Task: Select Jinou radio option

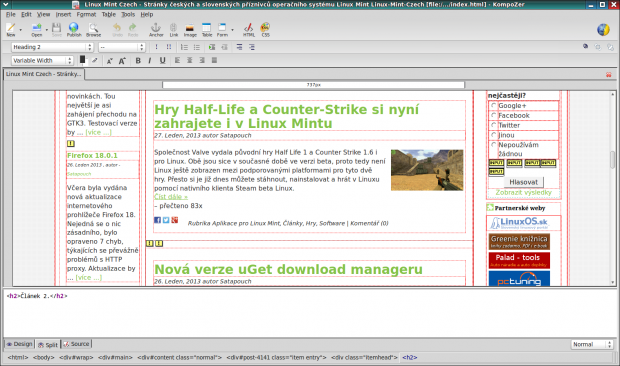Action: point(493,135)
